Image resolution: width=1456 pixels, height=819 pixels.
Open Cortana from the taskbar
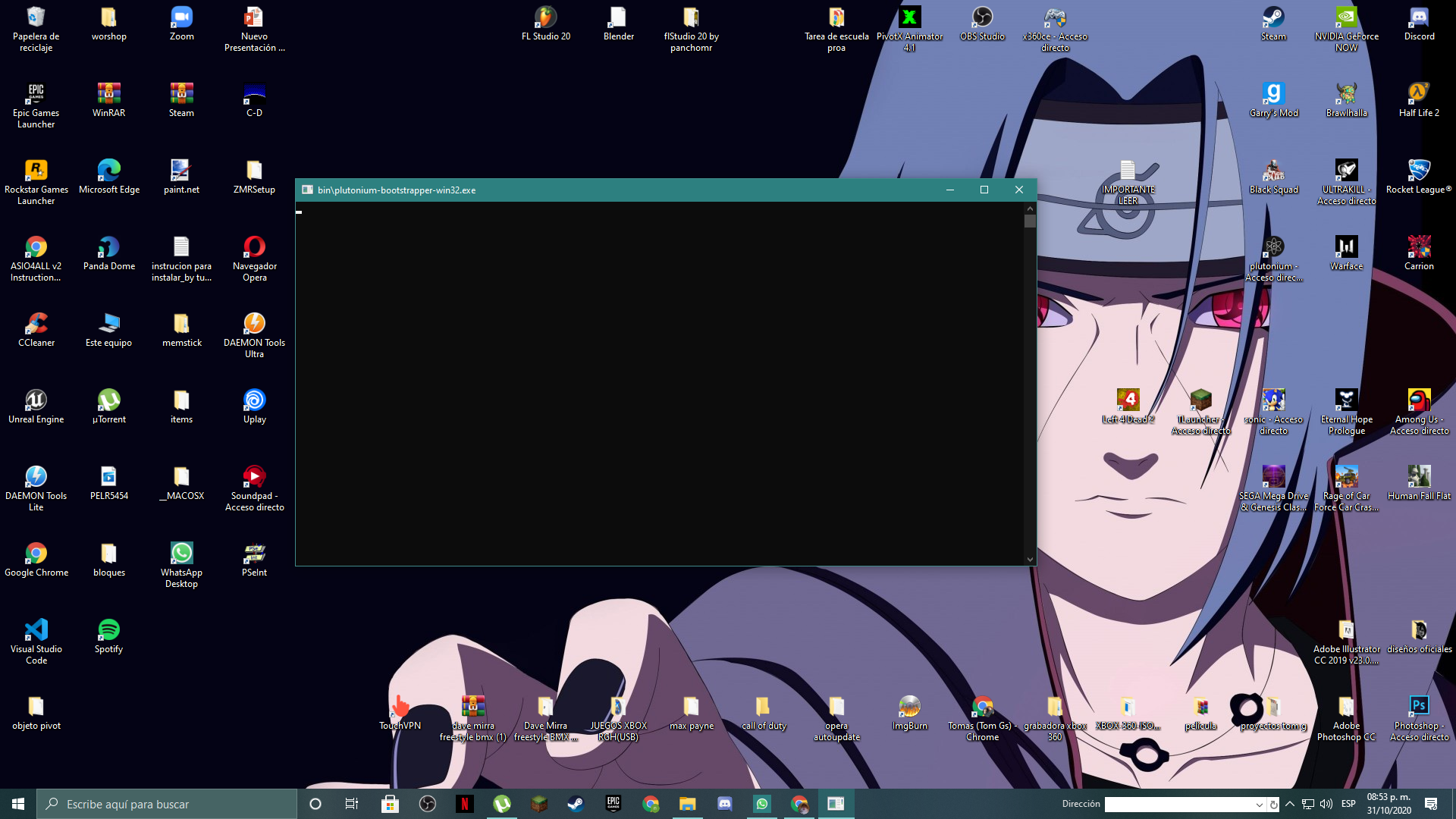315,804
